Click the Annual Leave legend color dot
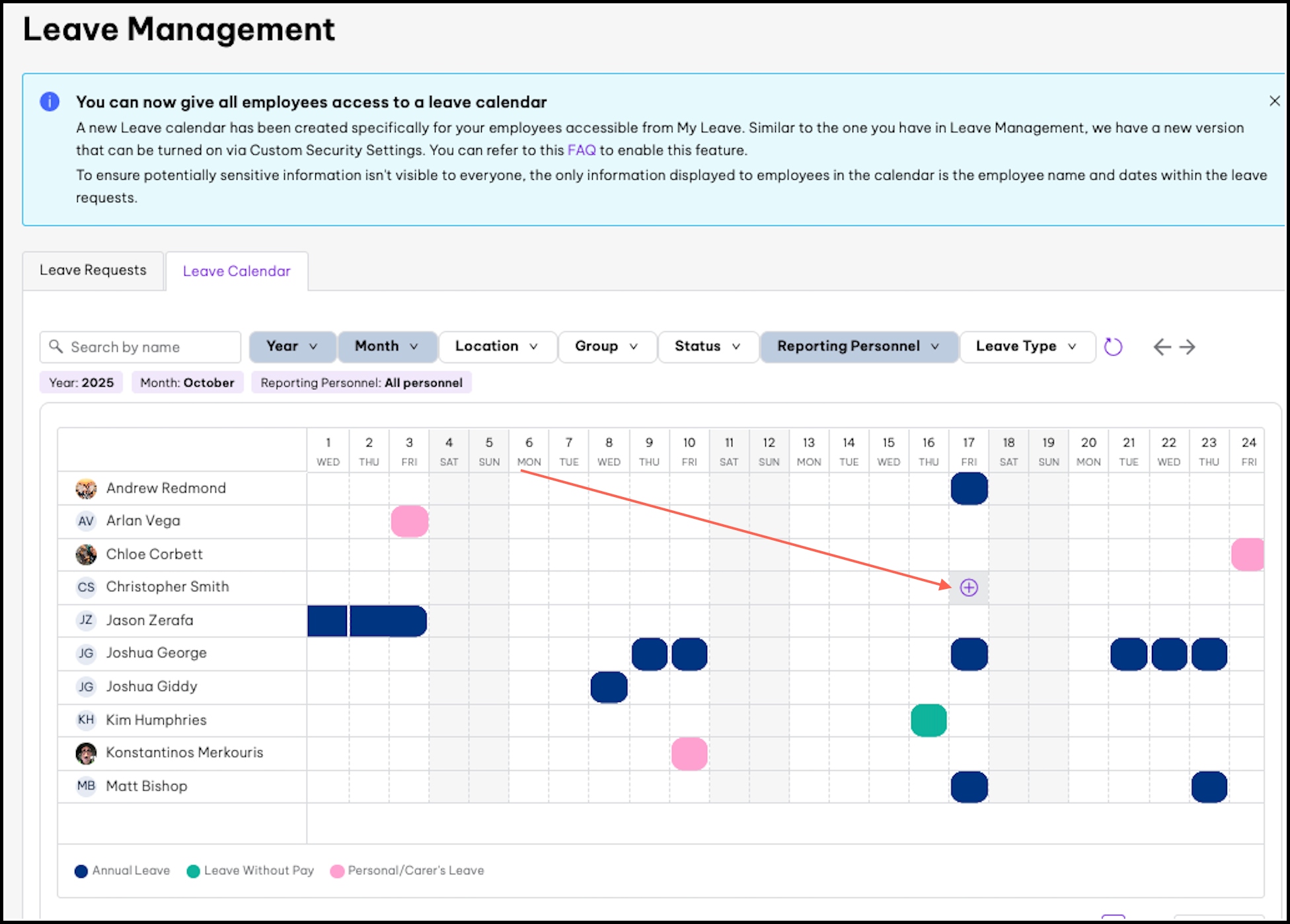Image resolution: width=1290 pixels, height=924 pixels. [x=81, y=871]
